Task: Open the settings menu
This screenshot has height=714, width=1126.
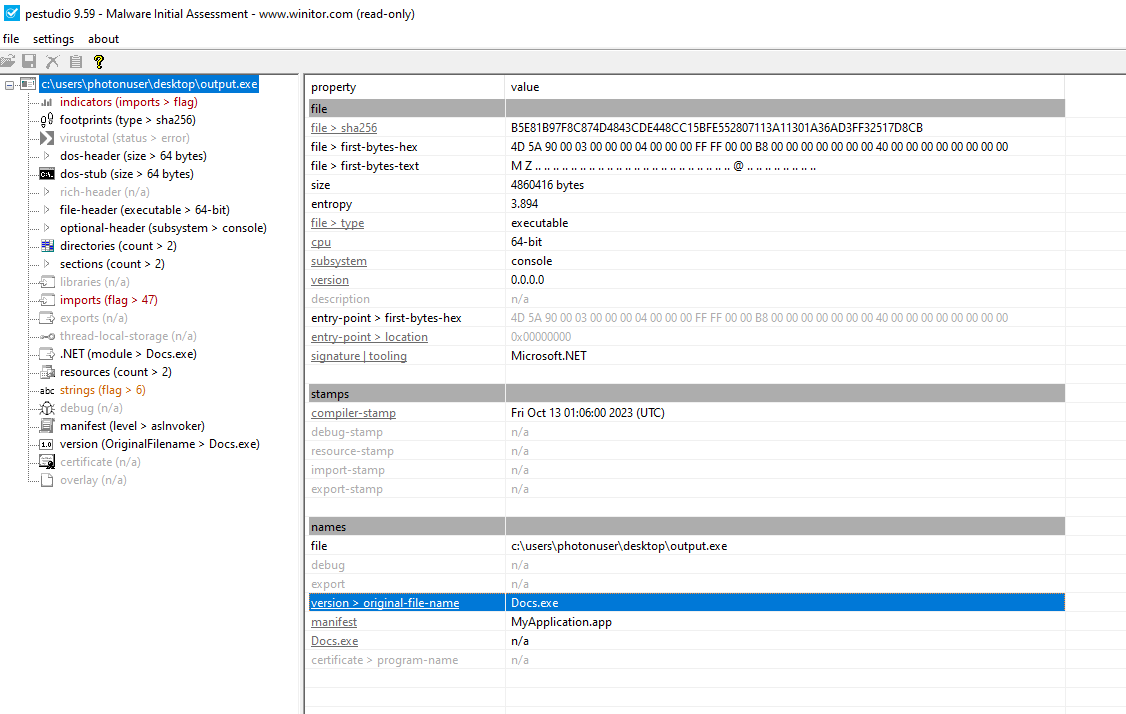Action: point(53,39)
